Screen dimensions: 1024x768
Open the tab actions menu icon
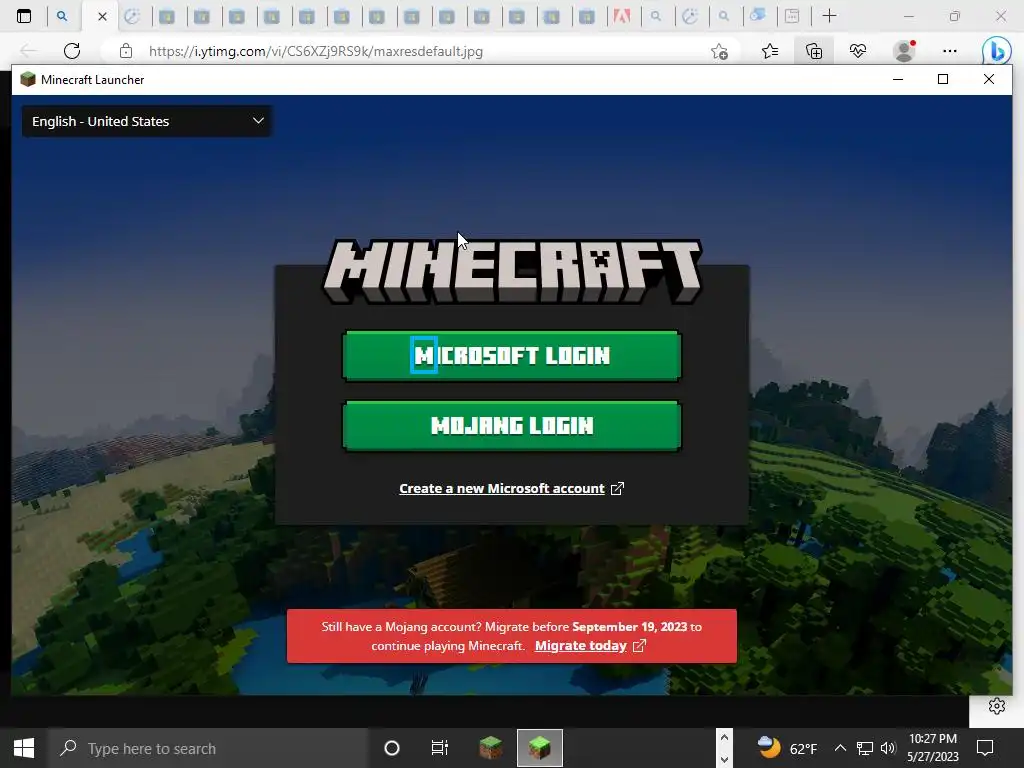coord(24,16)
